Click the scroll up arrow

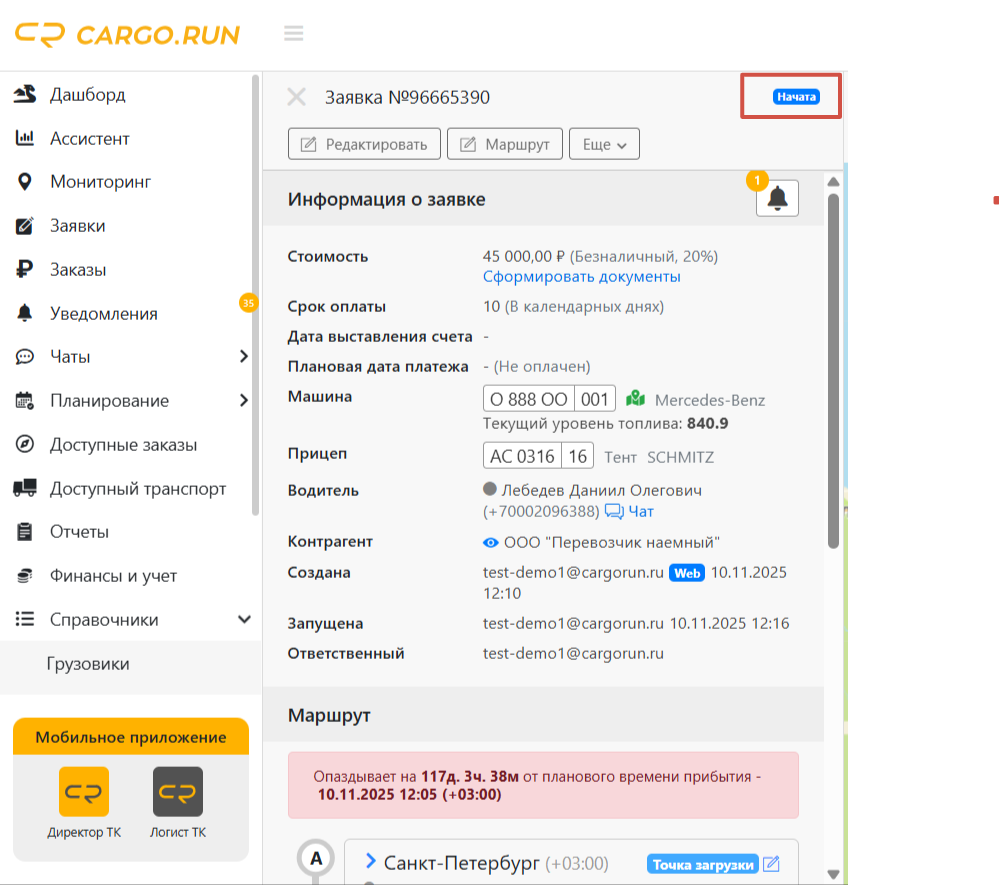point(833,182)
